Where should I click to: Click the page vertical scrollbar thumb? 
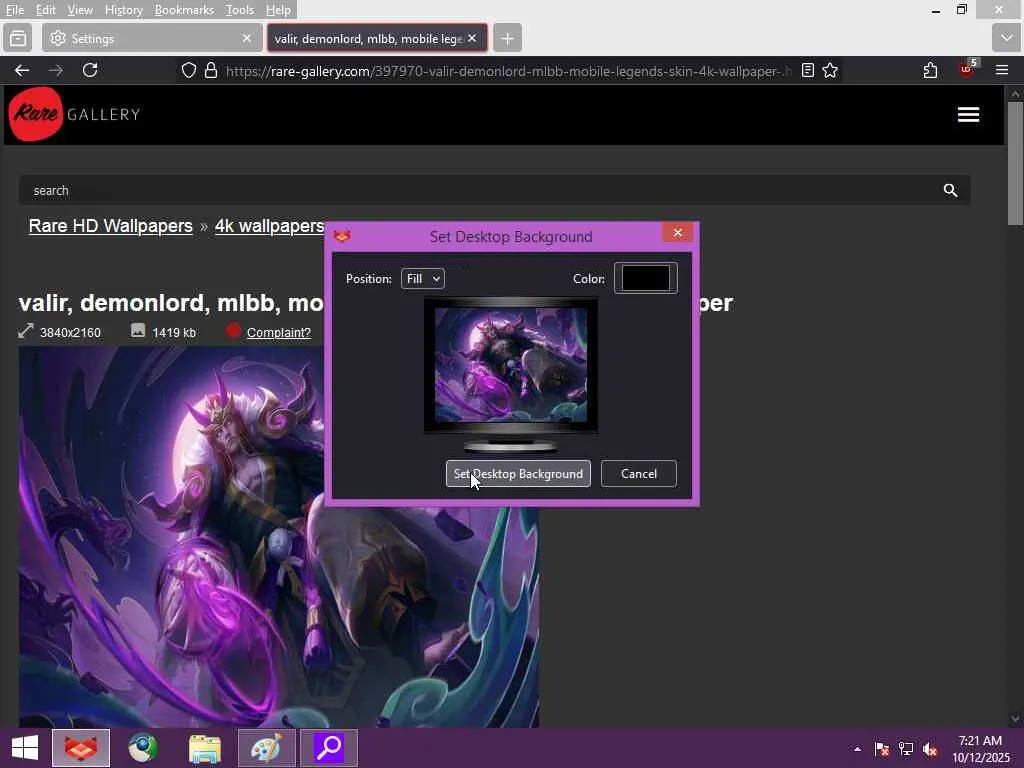1015,163
